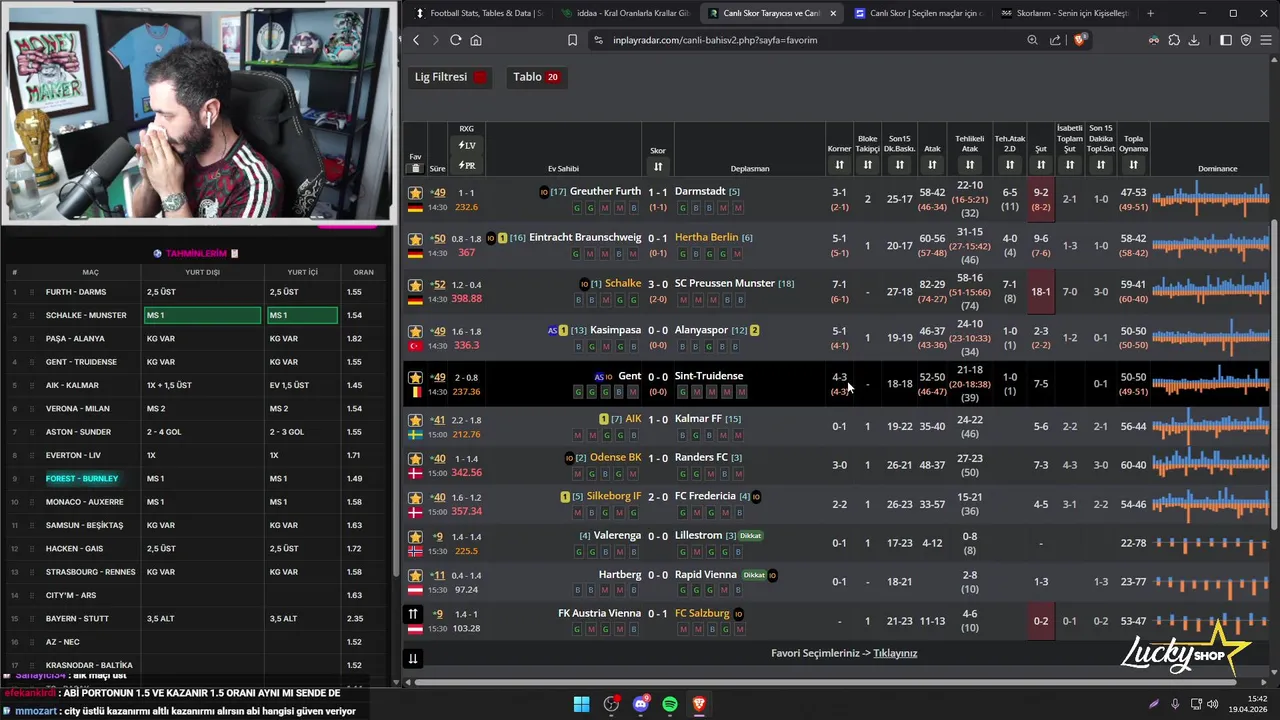Image resolution: width=1280 pixels, height=720 pixels.
Task: Click the microphone icon in system tray
Action: tap(1175, 704)
